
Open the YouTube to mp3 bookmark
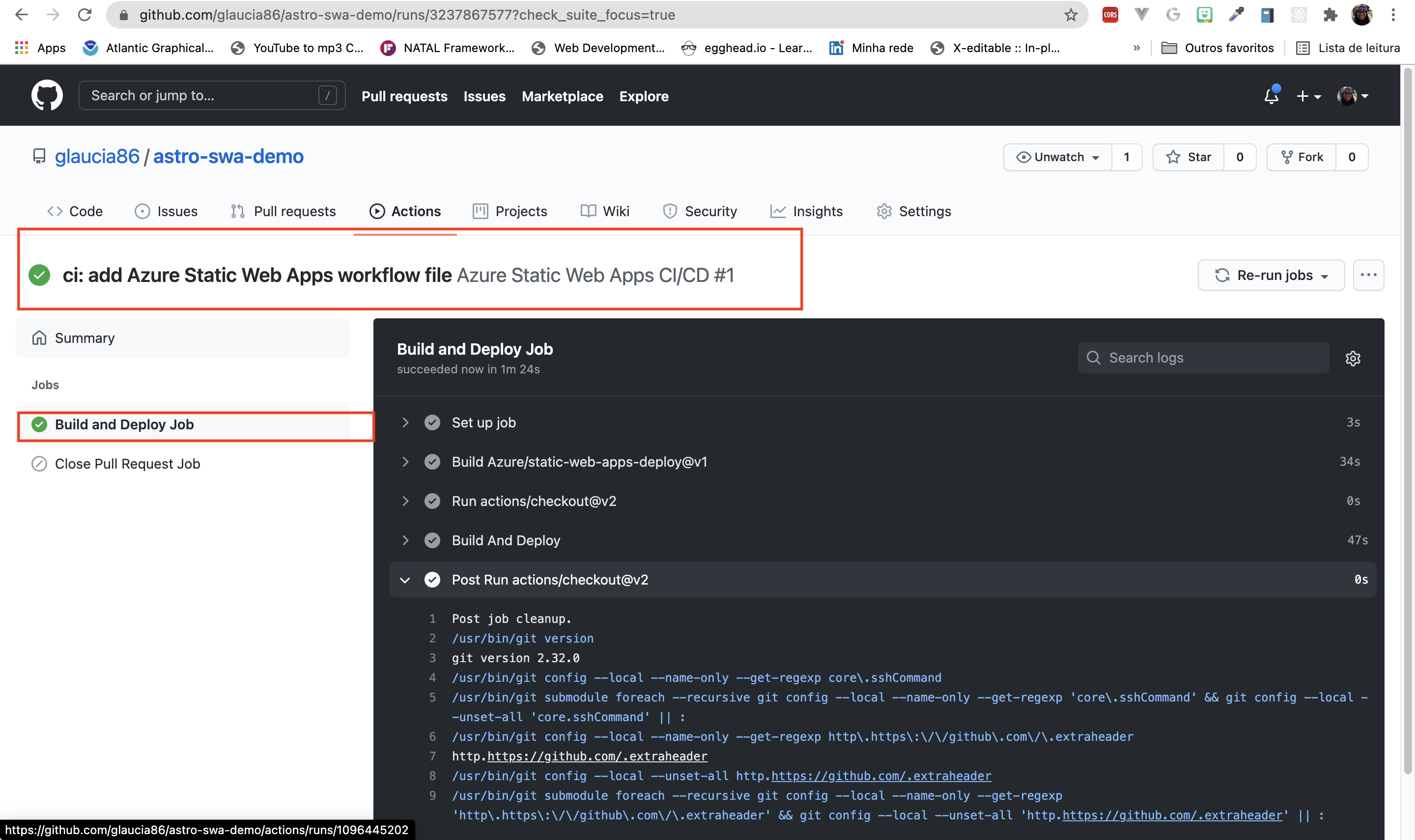tap(297, 48)
